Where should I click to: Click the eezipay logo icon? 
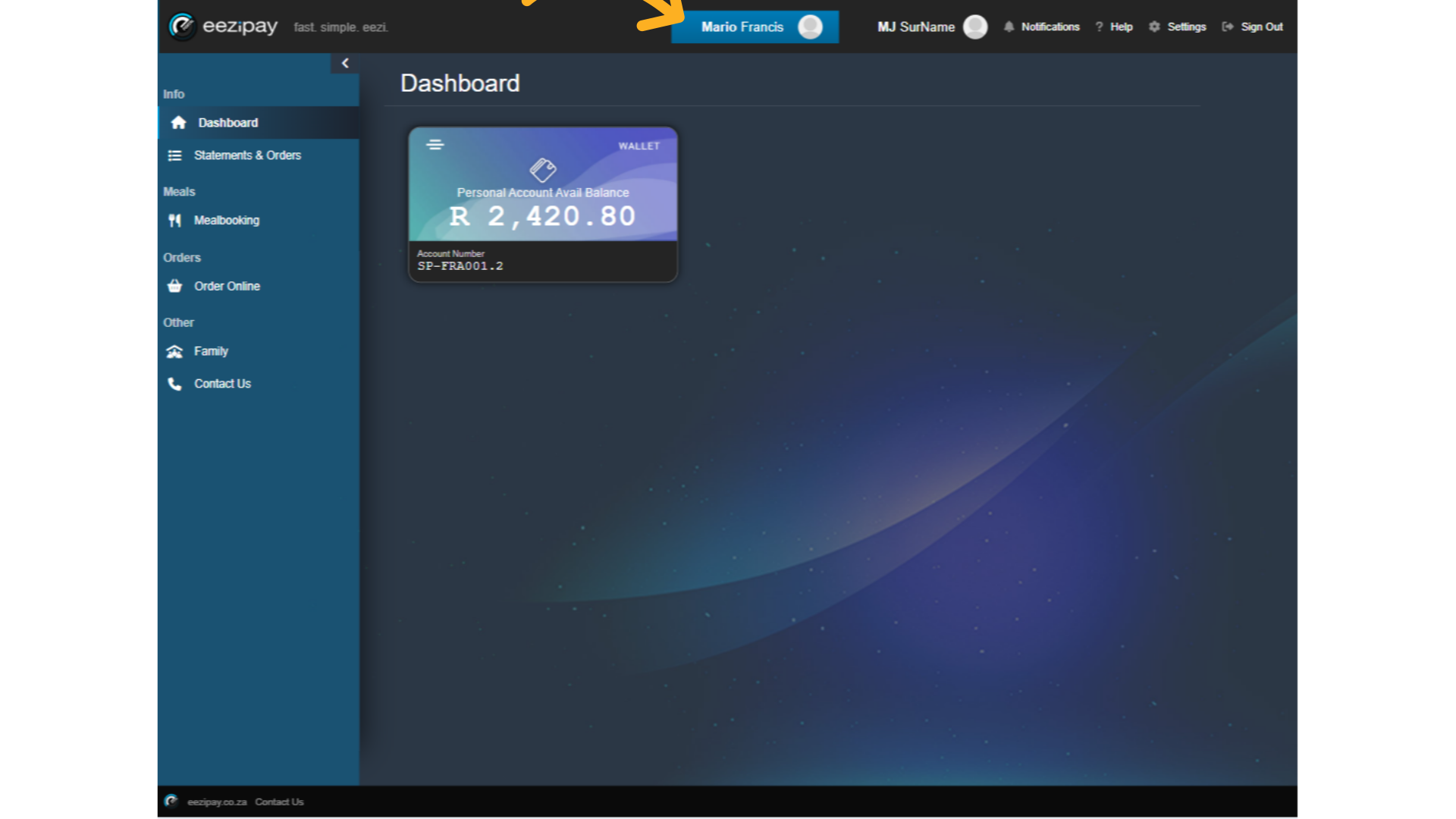[182, 27]
